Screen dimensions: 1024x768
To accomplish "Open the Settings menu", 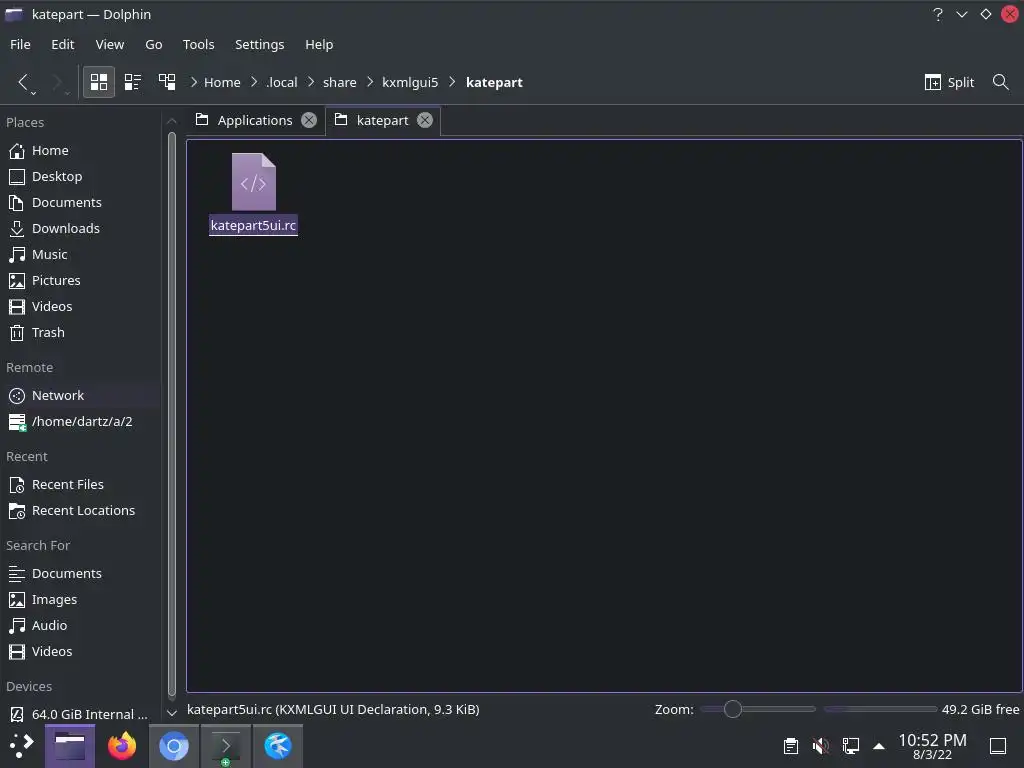I will pyautogui.click(x=259, y=44).
